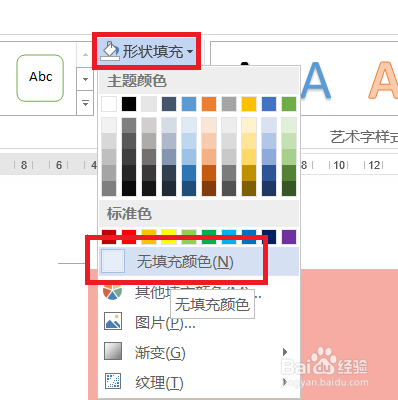
Task: Open the 形状填充 shape fill dropdown
Action: pyautogui.click(x=146, y=51)
